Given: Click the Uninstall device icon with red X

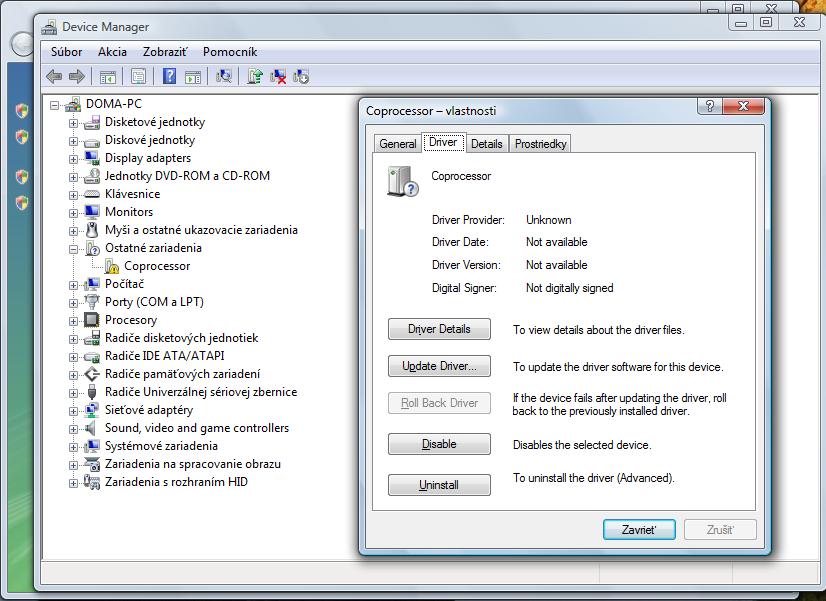Looking at the screenshot, I should (278, 77).
